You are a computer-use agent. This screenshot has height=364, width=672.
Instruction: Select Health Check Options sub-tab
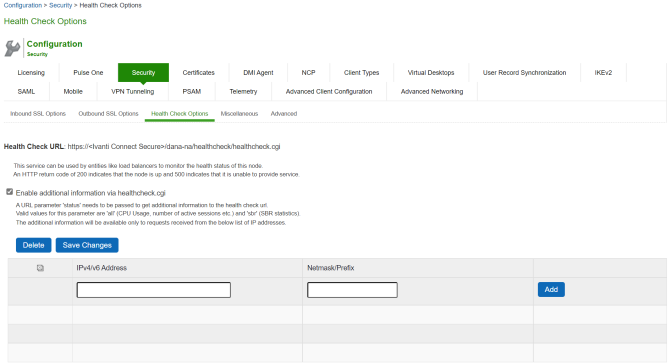180,114
